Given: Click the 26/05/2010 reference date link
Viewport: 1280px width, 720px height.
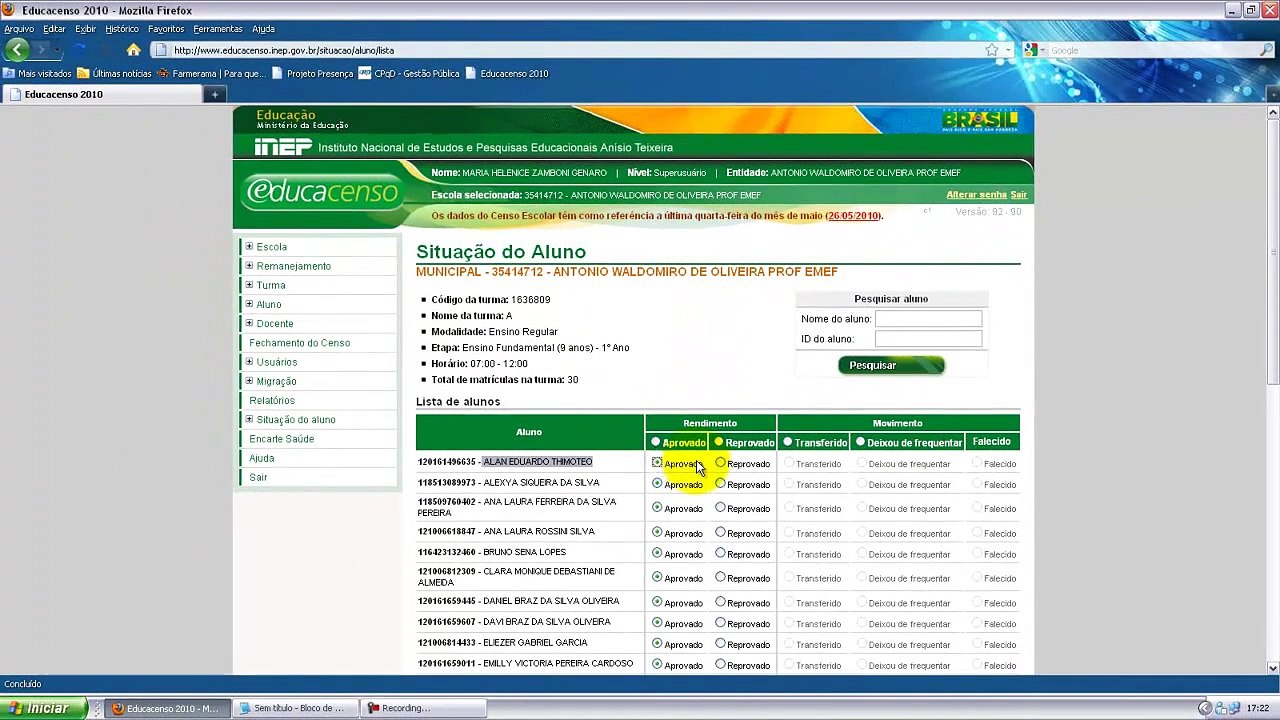Looking at the screenshot, I should pos(853,216).
